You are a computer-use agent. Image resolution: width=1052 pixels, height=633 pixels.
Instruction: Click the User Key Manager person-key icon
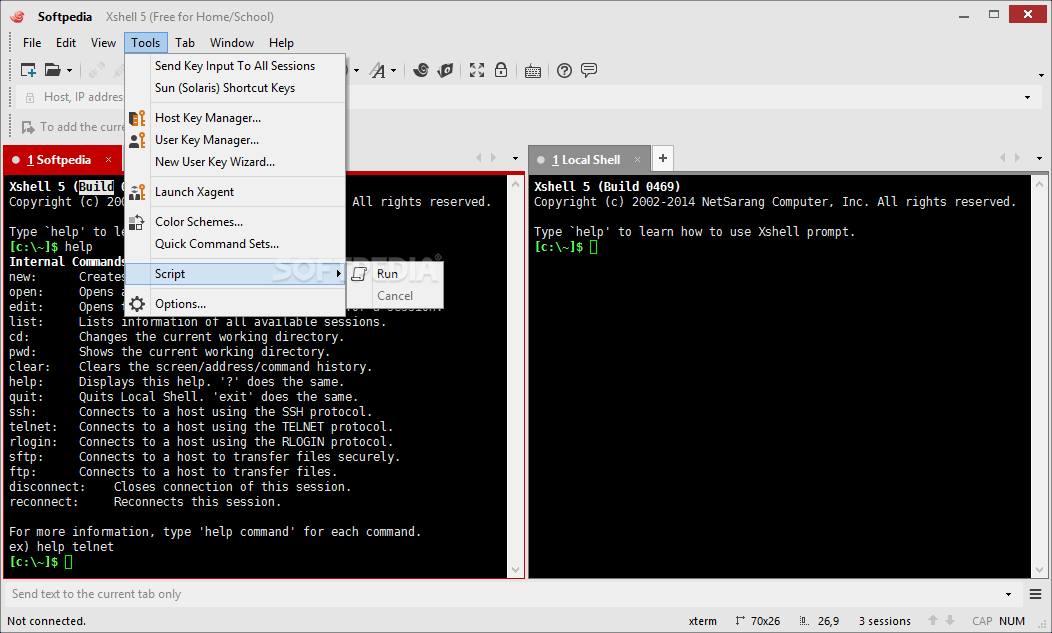(137, 140)
